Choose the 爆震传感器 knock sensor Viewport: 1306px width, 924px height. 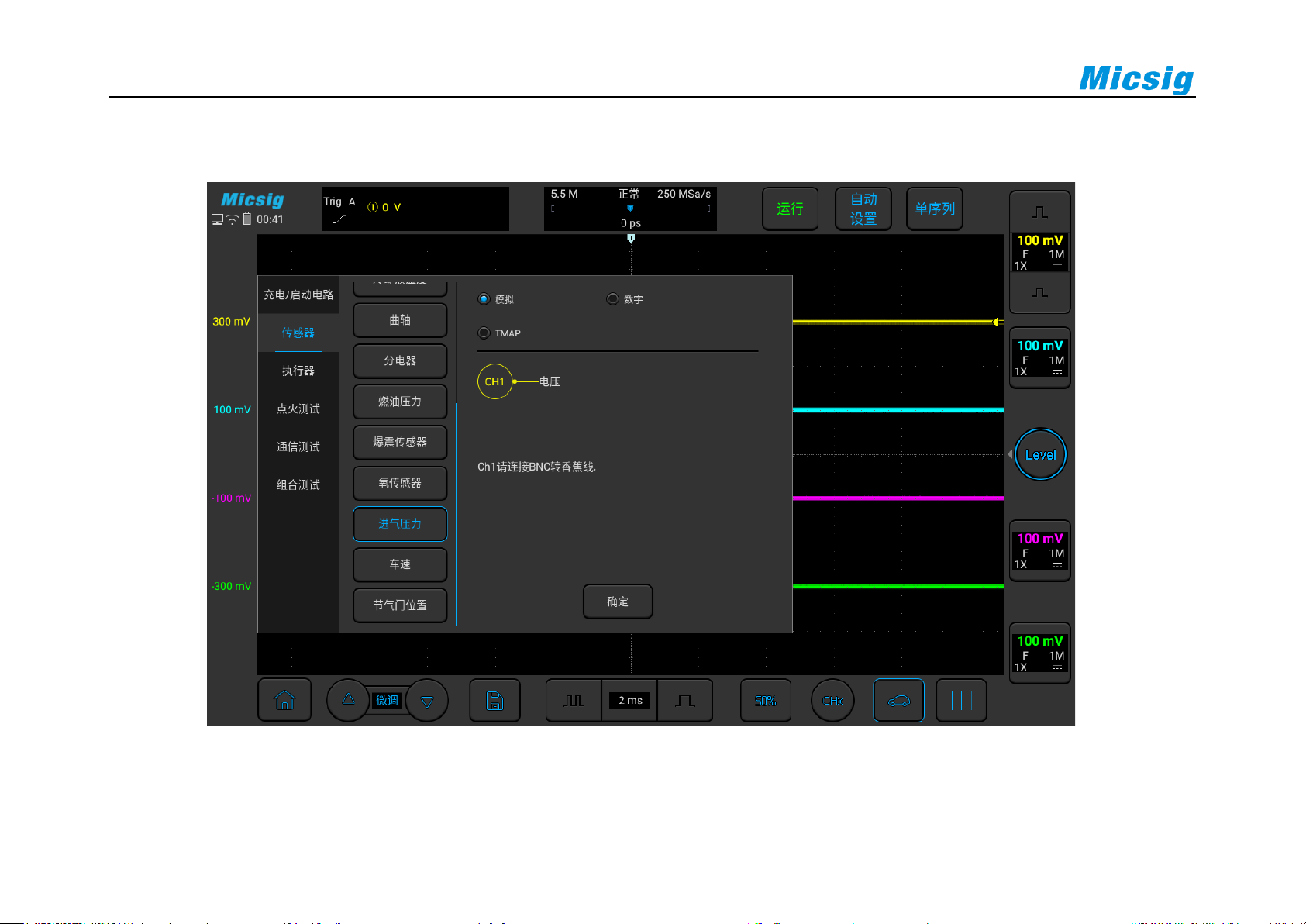tap(400, 442)
